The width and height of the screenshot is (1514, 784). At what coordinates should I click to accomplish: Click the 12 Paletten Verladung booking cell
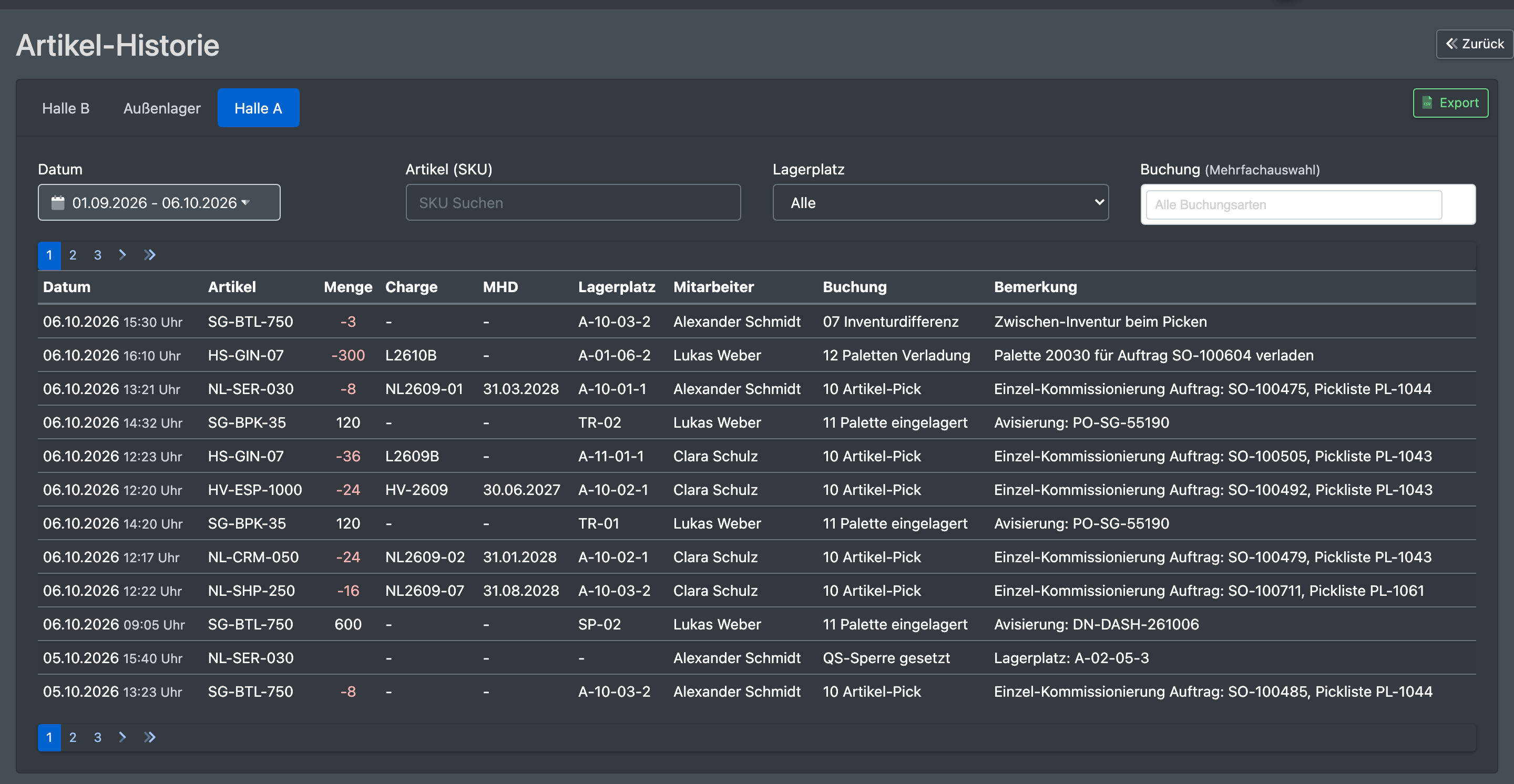(x=896, y=355)
